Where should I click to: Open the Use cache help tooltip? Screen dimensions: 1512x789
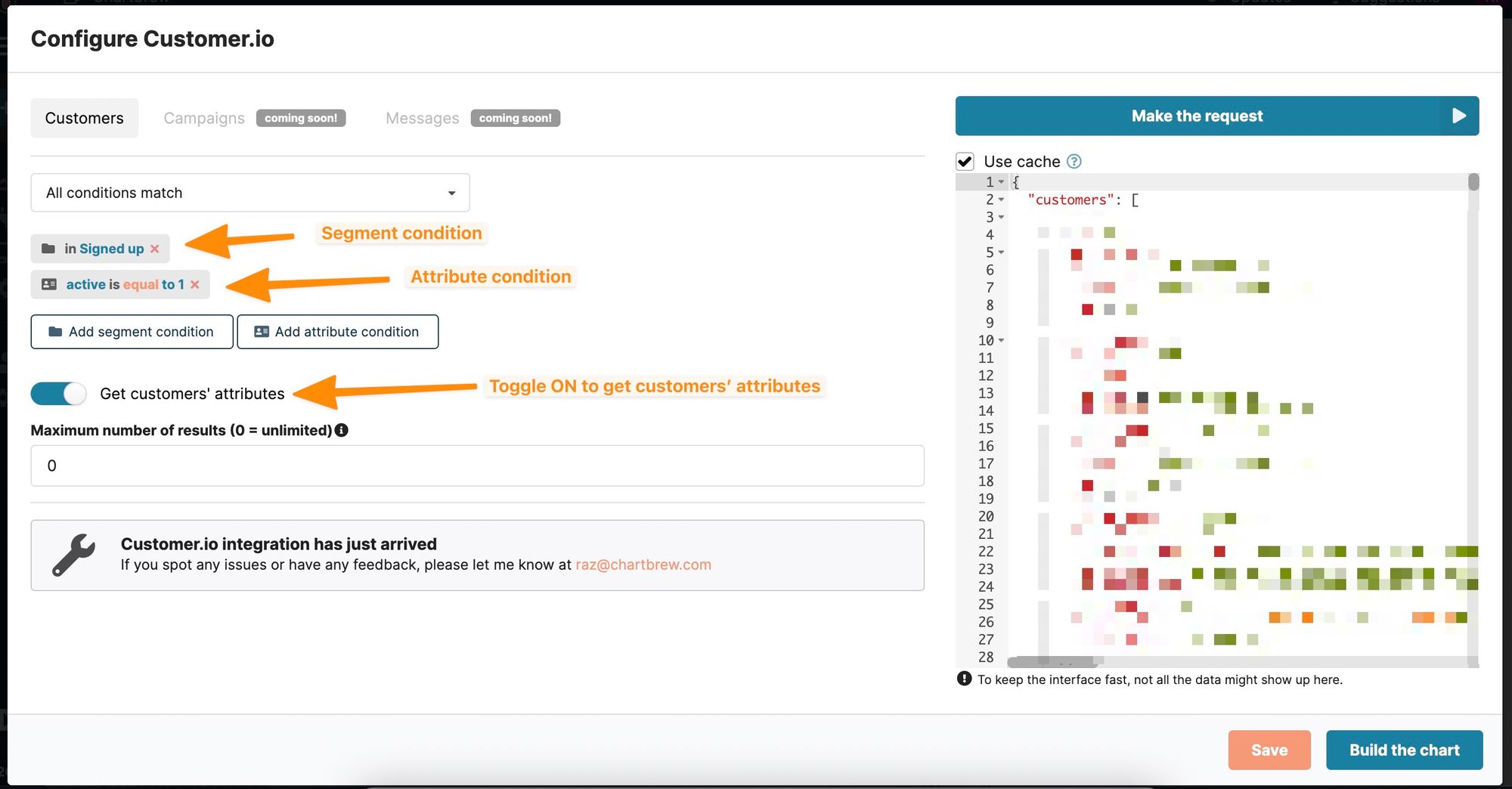(x=1074, y=161)
